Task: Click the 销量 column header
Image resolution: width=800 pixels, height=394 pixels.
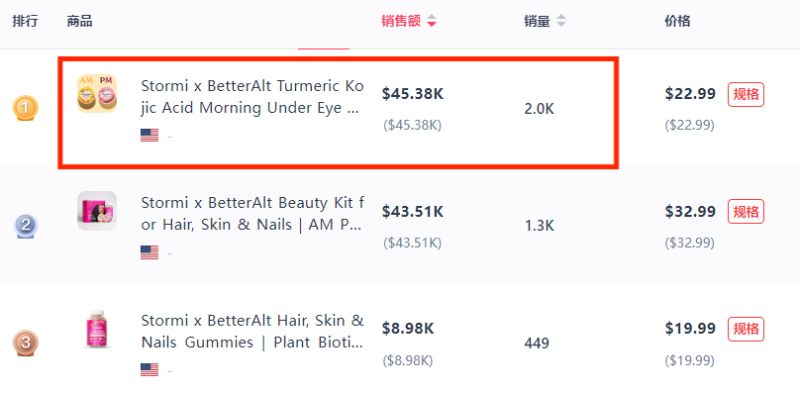Action: pos(537,21)
